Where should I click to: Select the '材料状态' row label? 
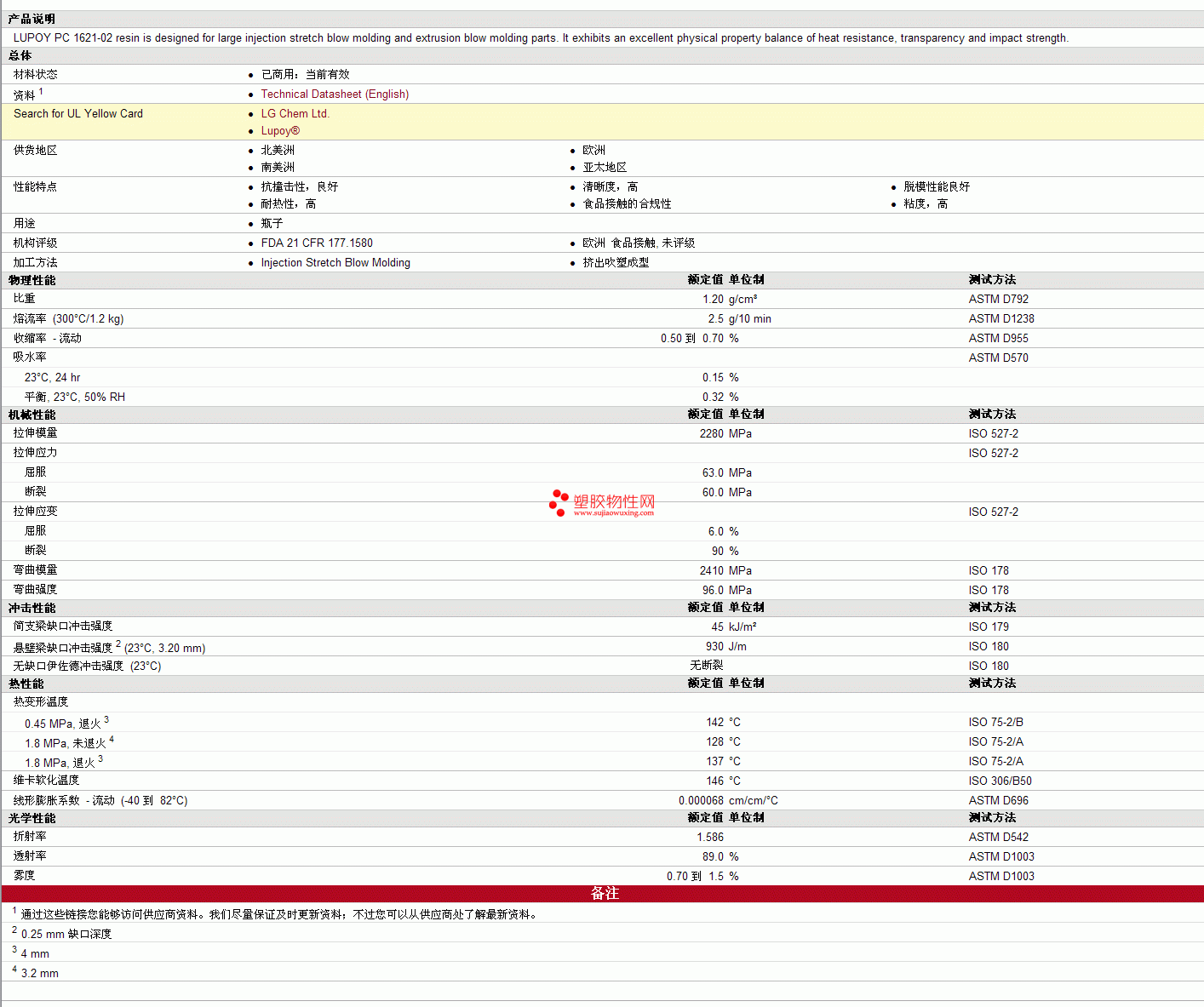[x=36, y=75]
